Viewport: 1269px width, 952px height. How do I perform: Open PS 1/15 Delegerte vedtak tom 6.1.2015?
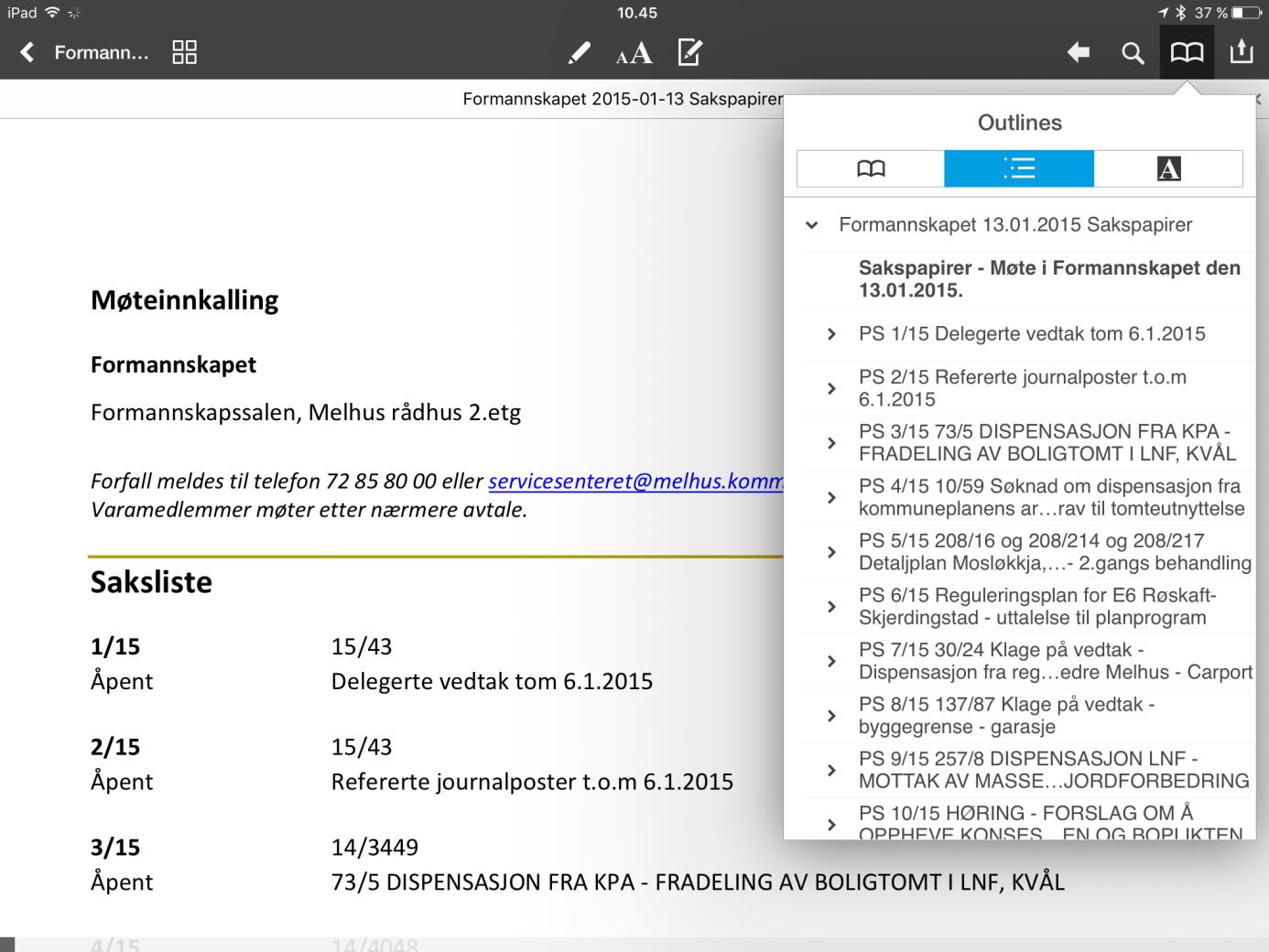click(1032, 334)
